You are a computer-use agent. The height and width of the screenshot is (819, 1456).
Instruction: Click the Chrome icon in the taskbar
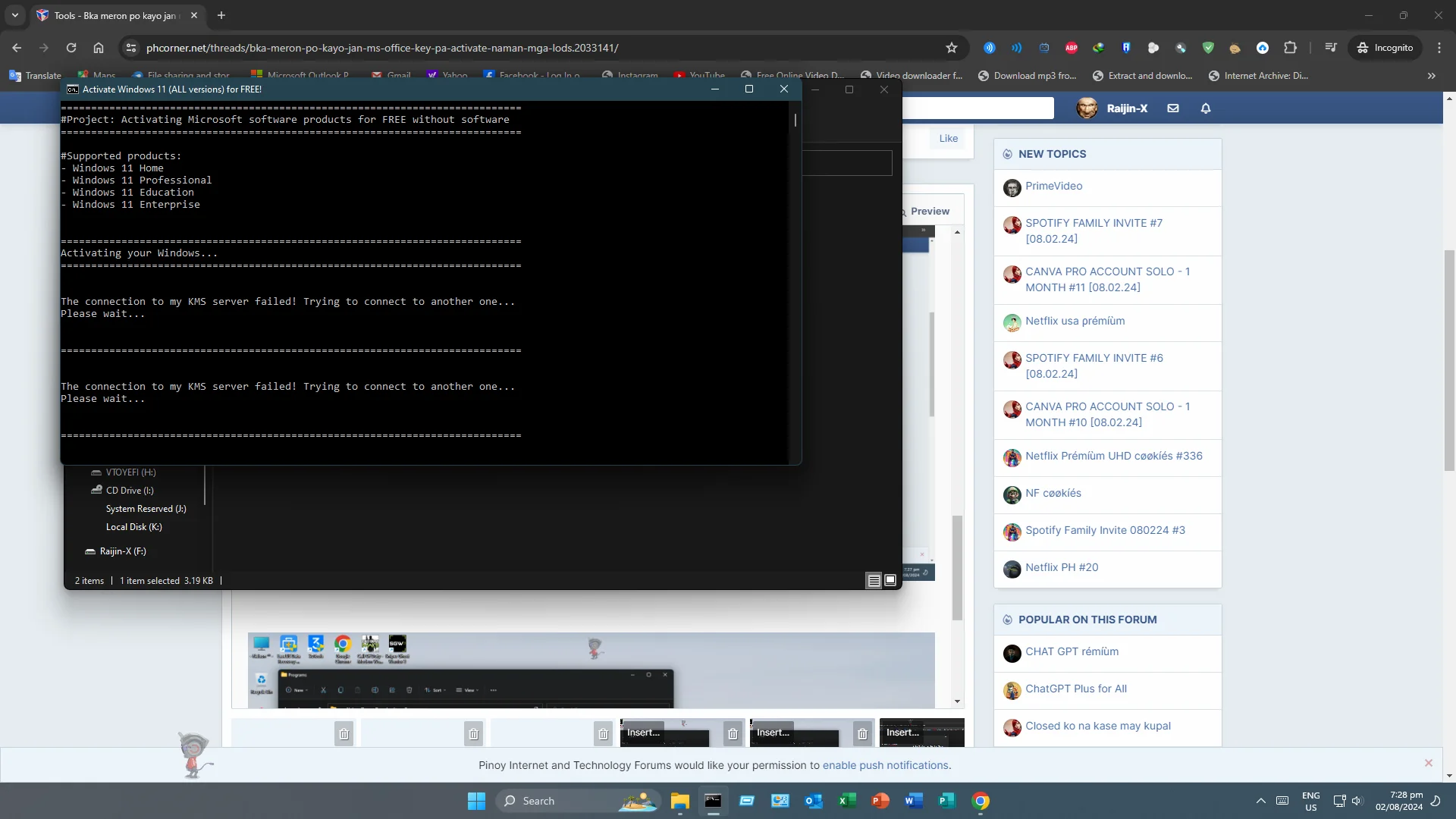(981, 801)
